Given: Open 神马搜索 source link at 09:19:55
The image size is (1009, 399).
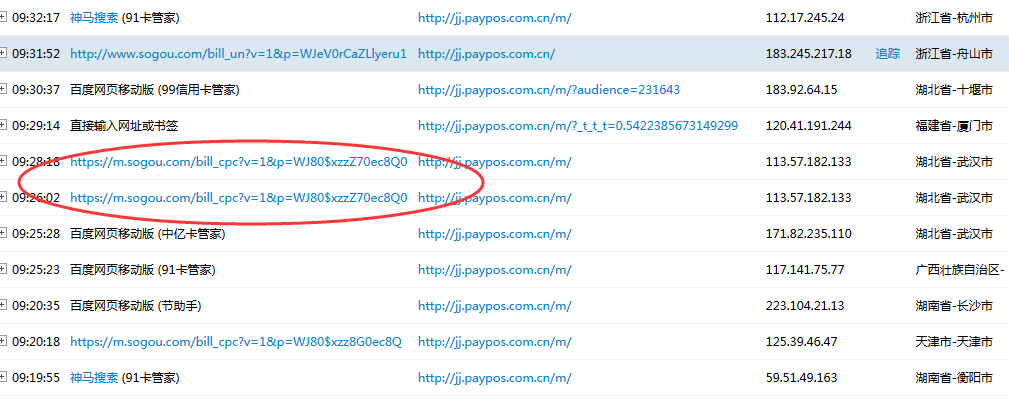Looking at the screenshot, I should (x=94, y=378).
